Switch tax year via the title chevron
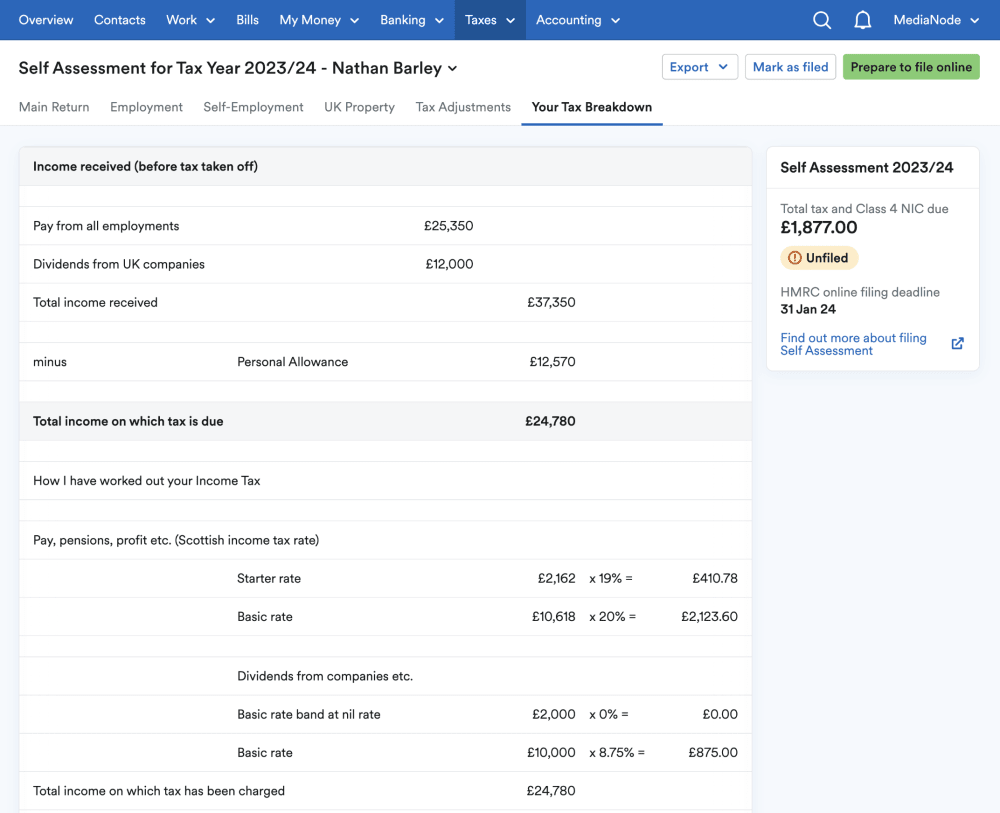 453,69
